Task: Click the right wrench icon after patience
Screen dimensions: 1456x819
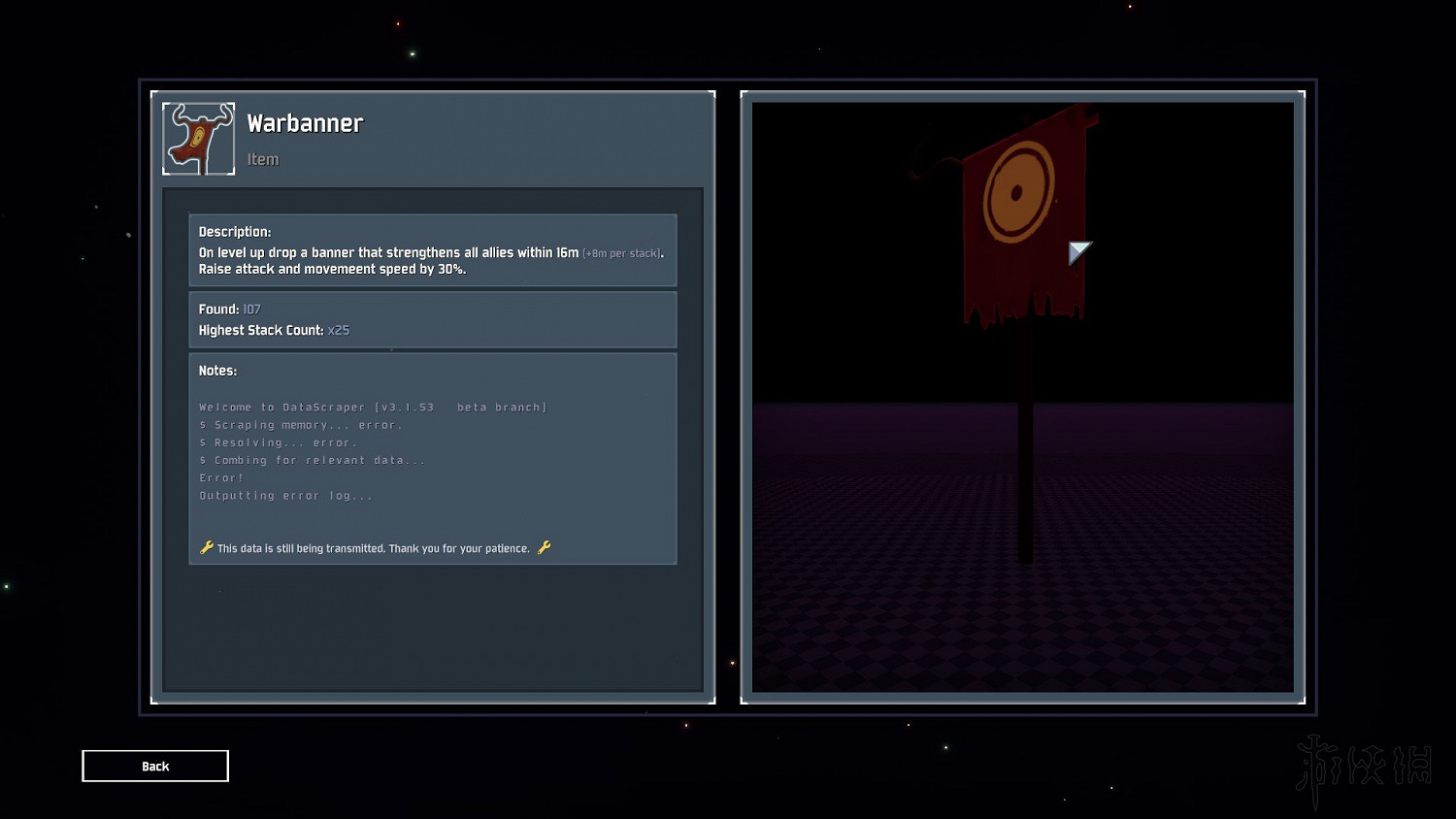Action: [x=544, y=547]
